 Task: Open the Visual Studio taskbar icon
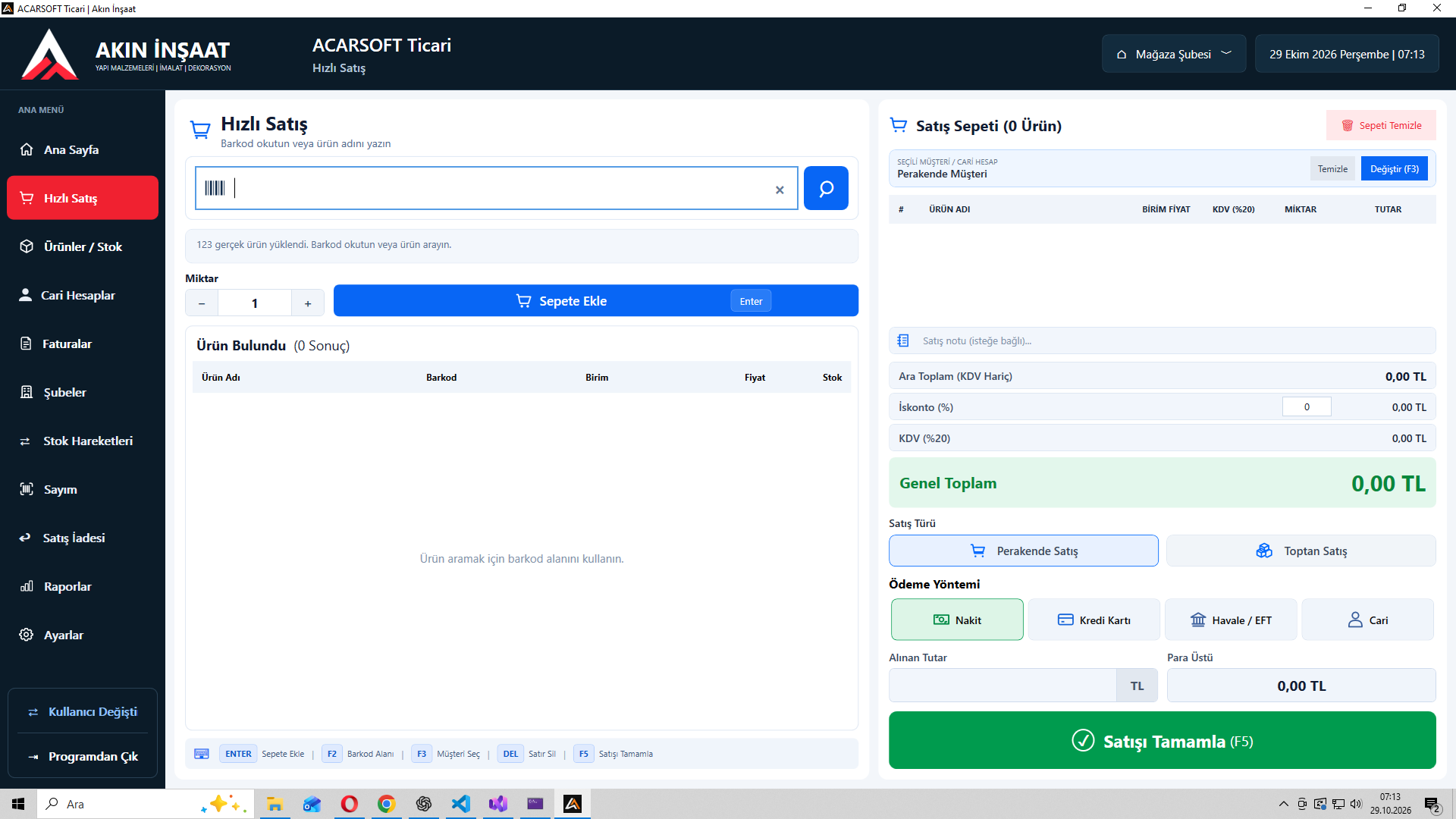[497, 804]
